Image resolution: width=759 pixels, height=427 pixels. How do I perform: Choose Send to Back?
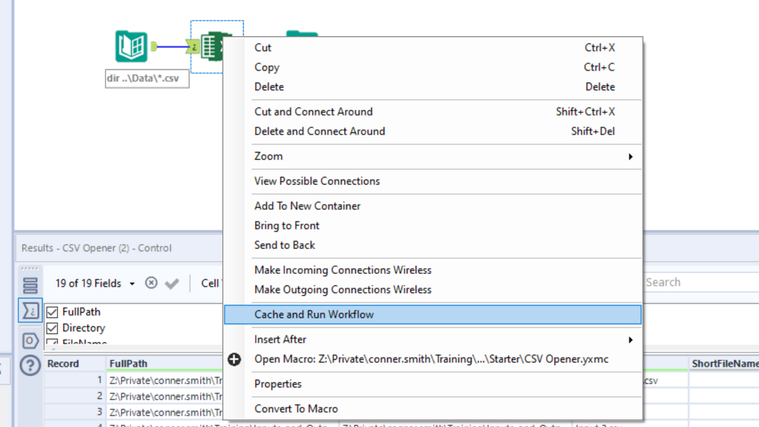click(433, 245)
